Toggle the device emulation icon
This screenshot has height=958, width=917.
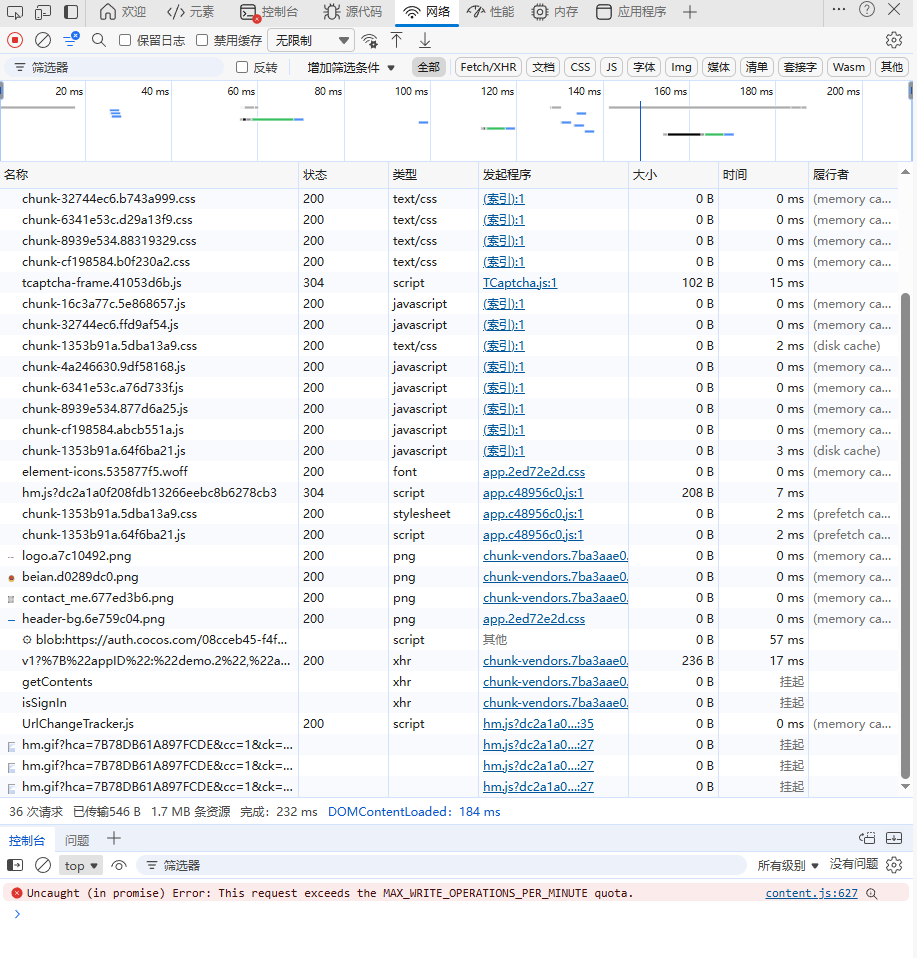[43, 12]
